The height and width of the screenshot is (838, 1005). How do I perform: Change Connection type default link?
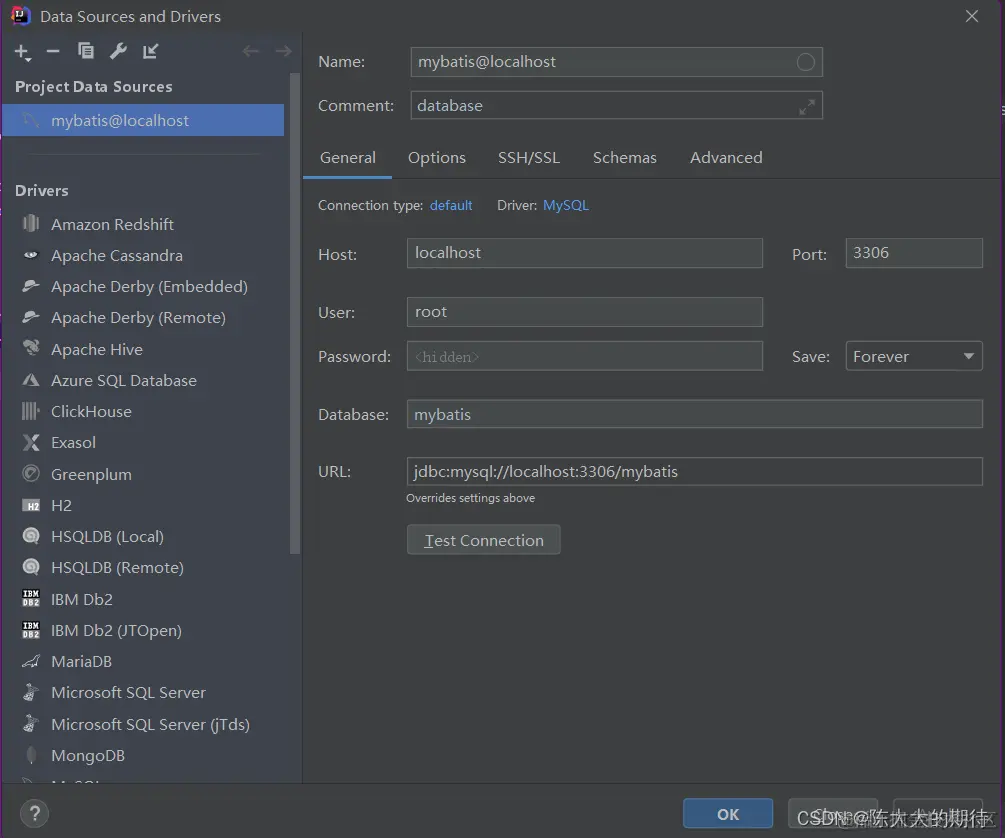(451, 206)
